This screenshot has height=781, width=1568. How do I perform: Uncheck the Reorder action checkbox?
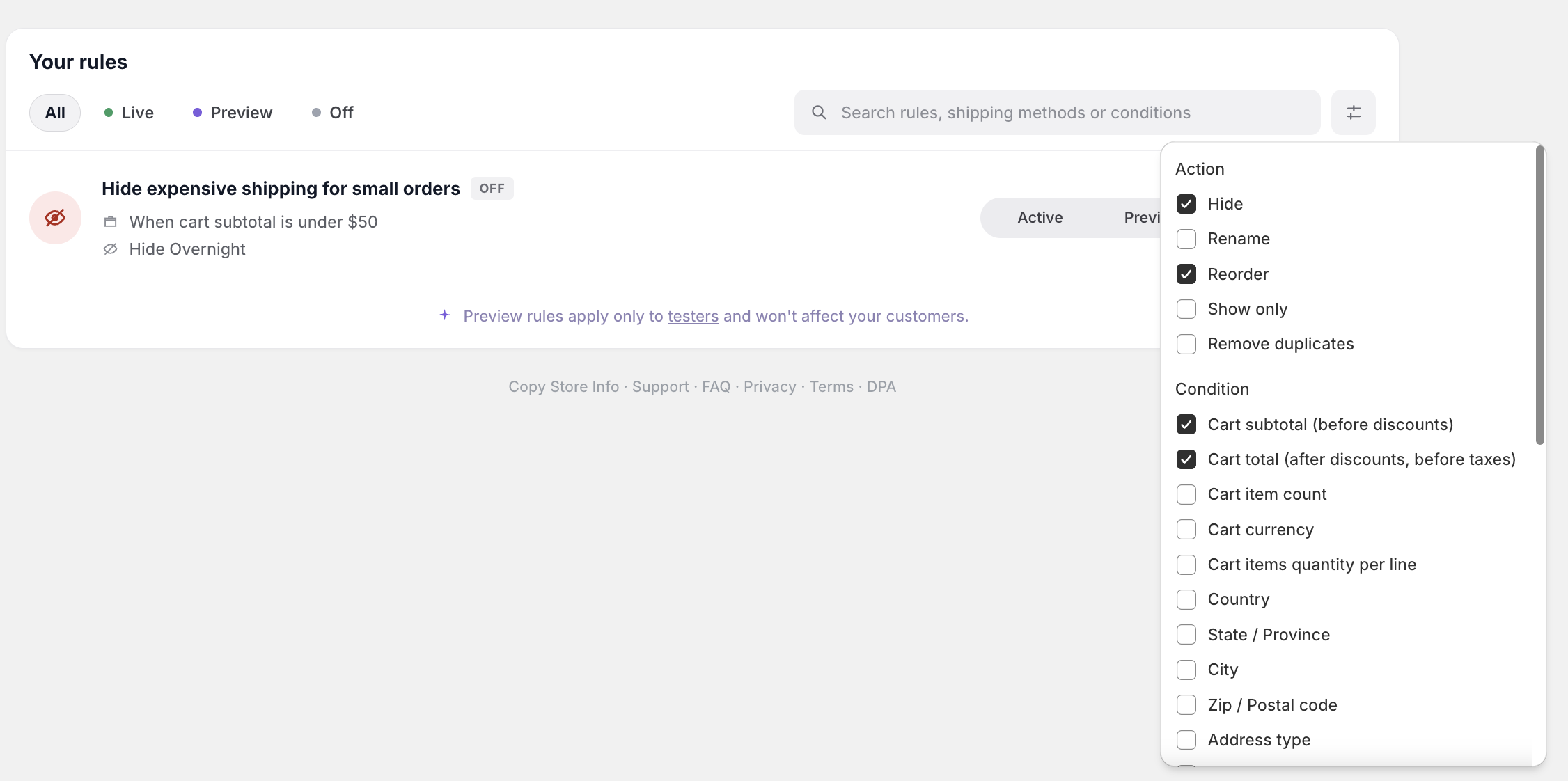point(1186,274)
